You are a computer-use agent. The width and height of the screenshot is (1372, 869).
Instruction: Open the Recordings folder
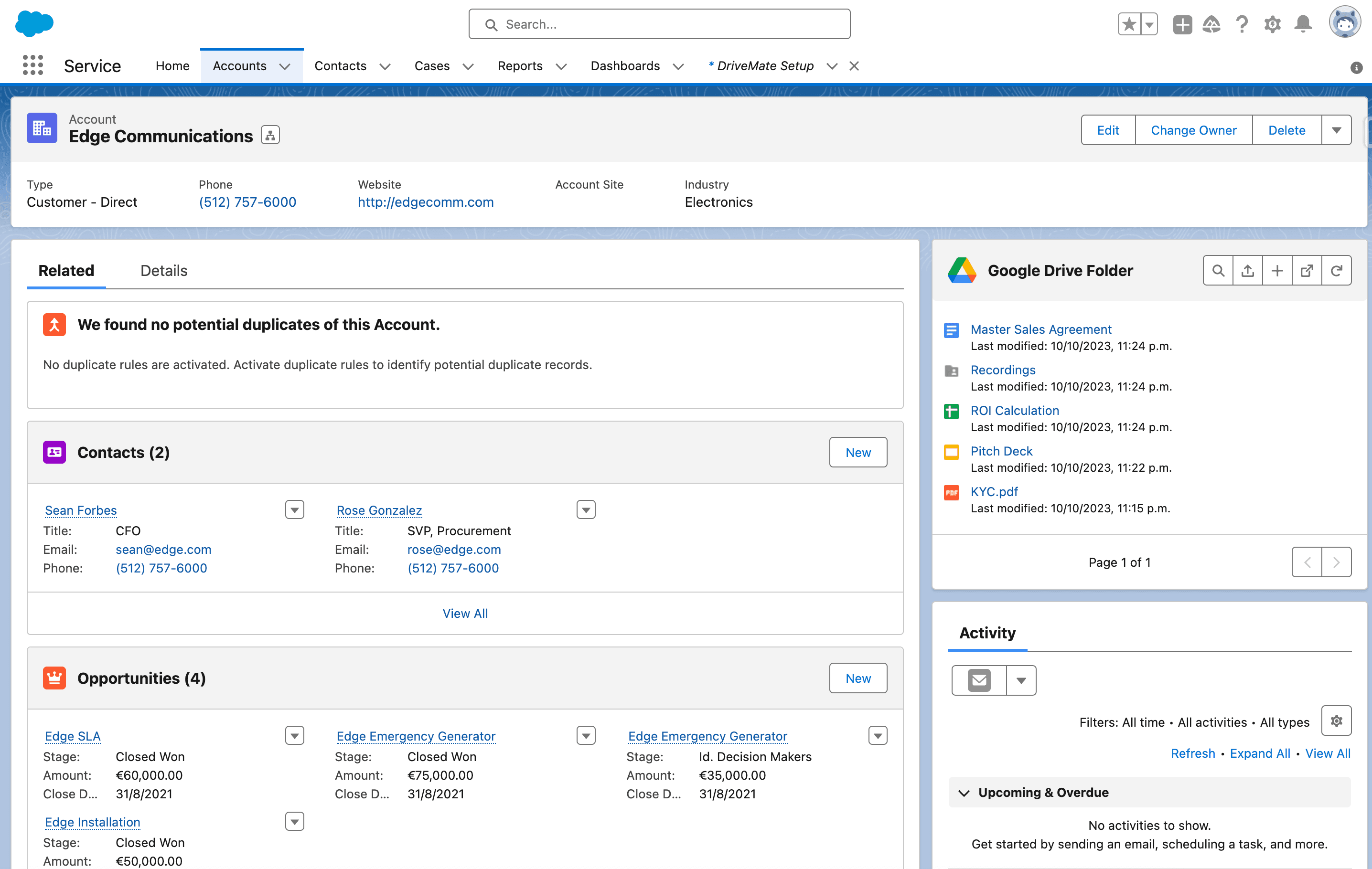pos(1003,370)
